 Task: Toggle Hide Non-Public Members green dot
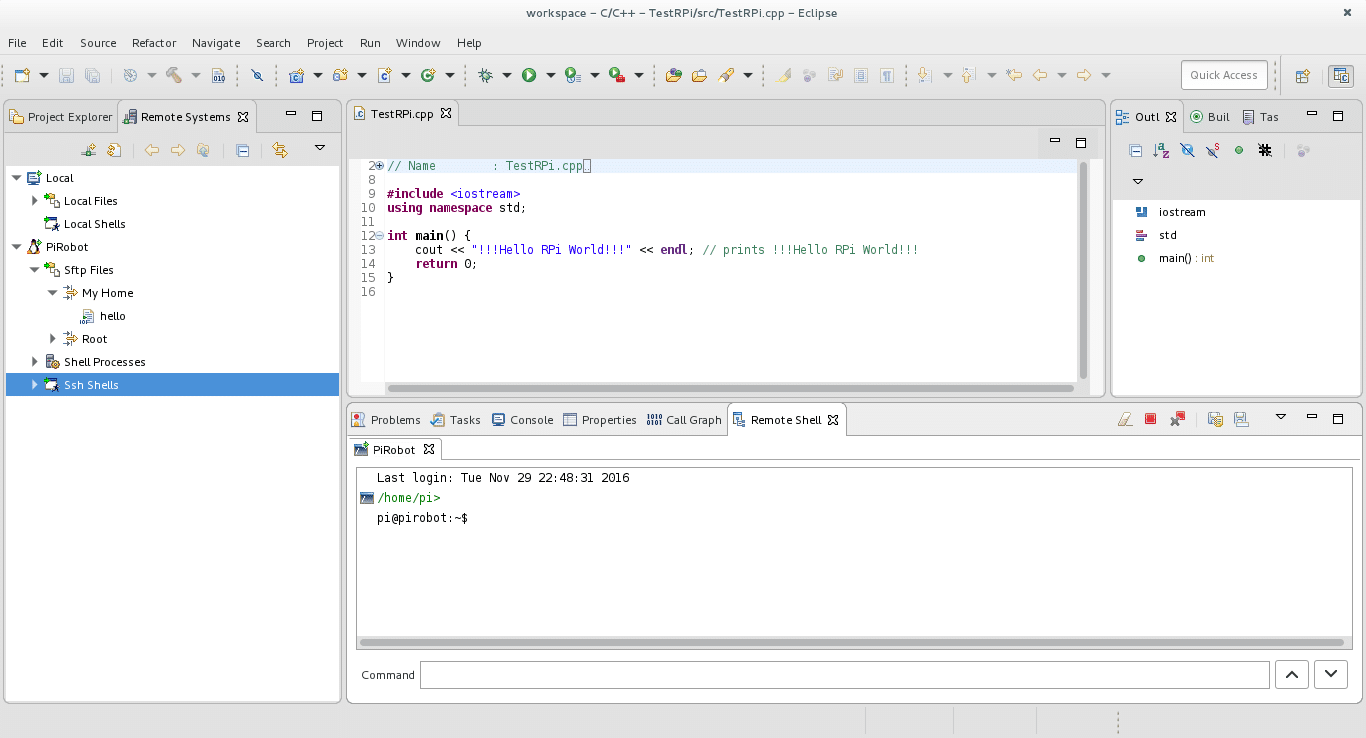coord(1239,150)
